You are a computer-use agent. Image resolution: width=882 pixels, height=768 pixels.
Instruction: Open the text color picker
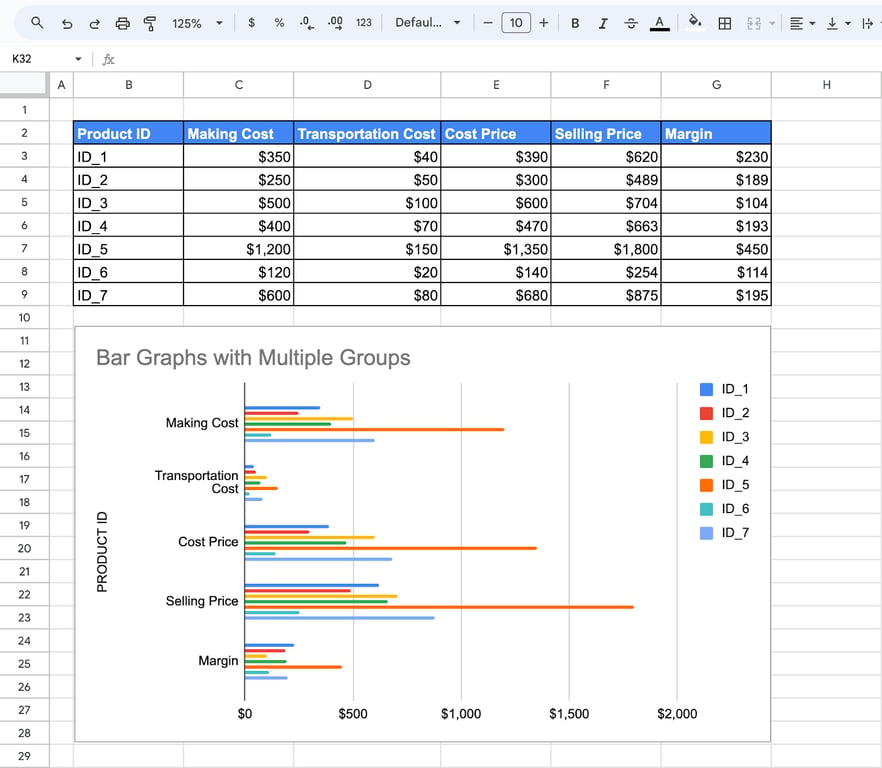[659, 23]
